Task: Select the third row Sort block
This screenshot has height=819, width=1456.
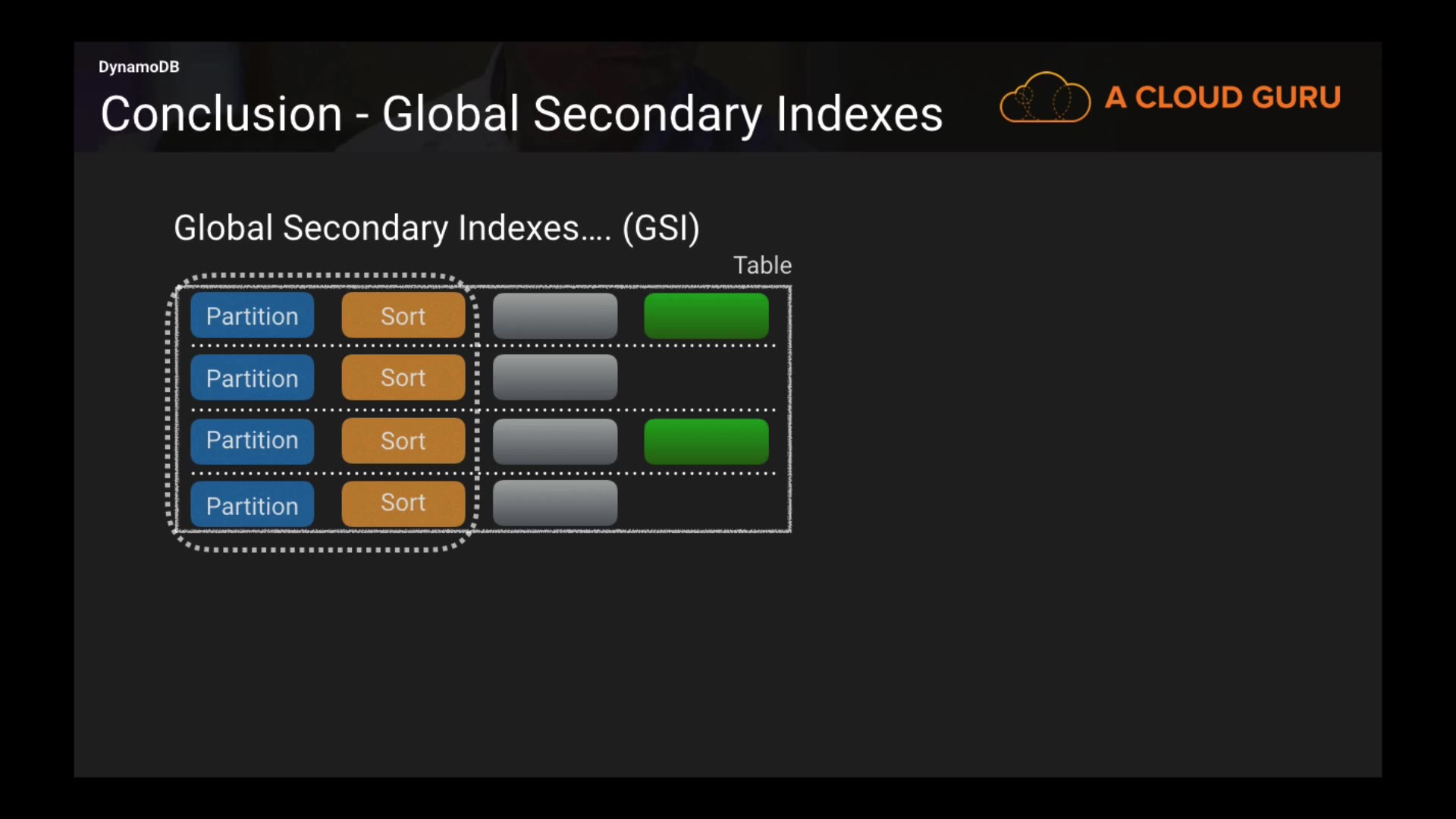Action: coord(403,441)
